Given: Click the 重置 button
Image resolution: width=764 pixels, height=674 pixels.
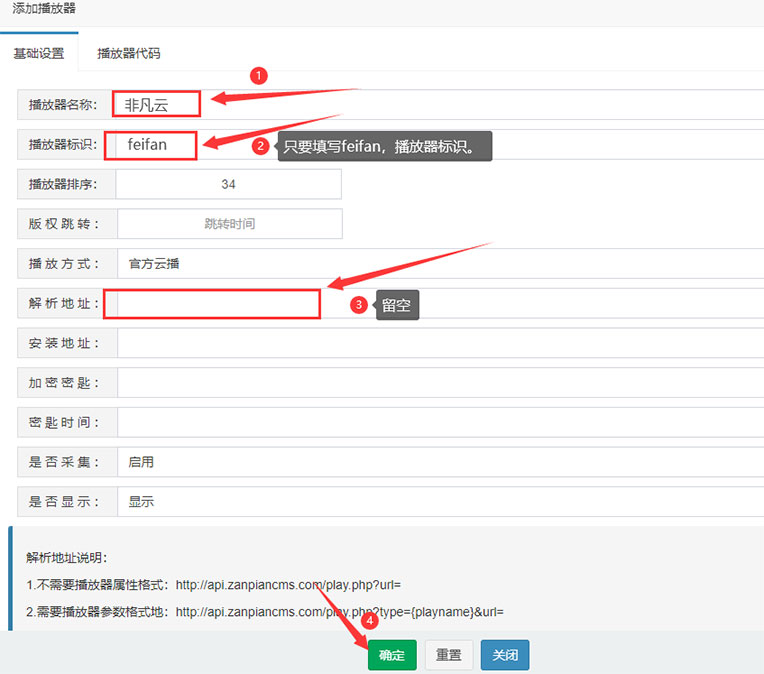Looking at the screenshot, I should click(x=449, y=655).
